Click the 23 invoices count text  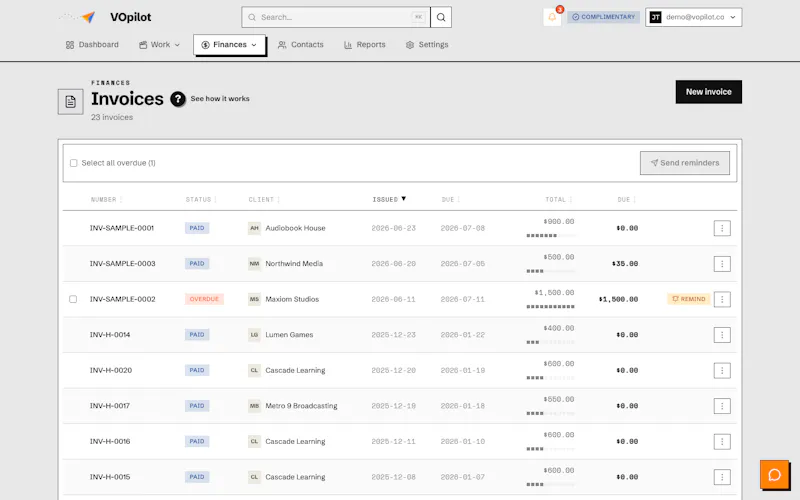pyautogui.click(x=112, y=117)
